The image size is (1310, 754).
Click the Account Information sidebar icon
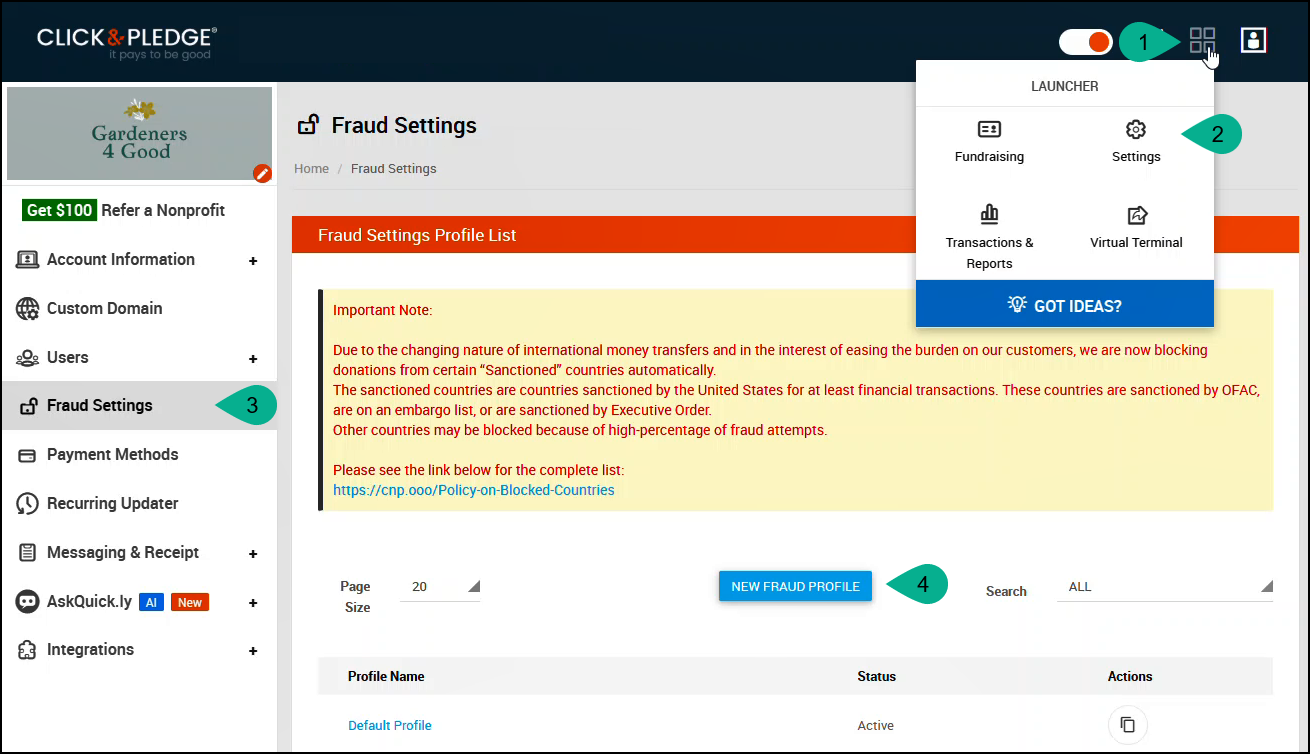28,260
